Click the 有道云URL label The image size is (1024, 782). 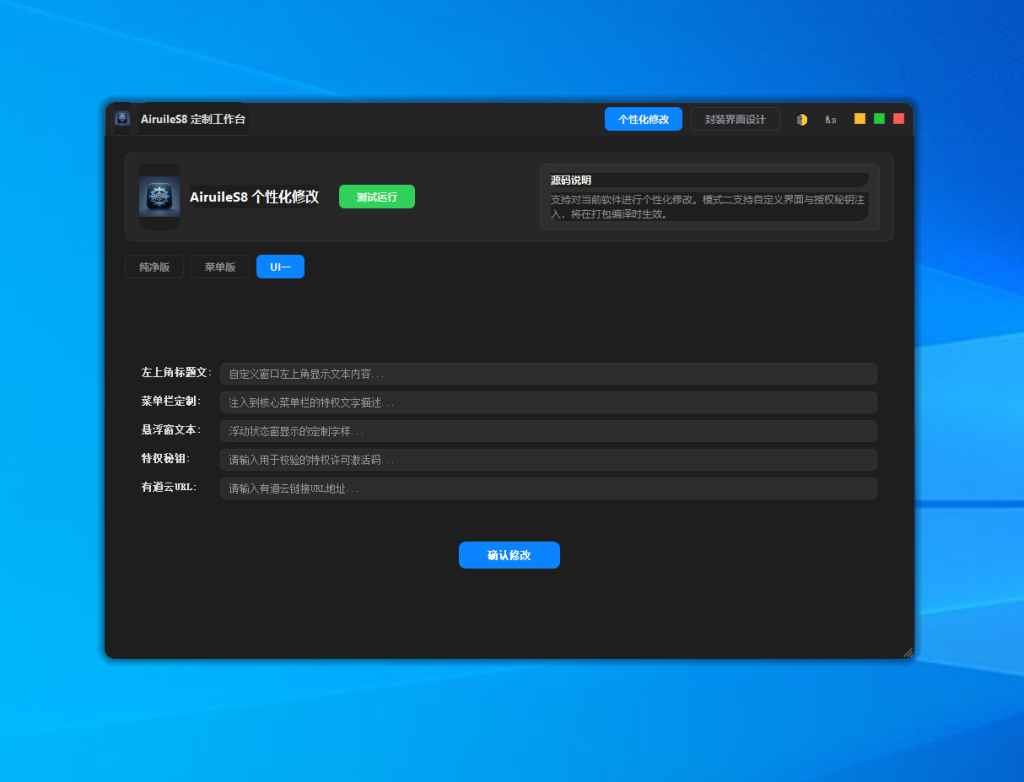(x=169, y=487)
